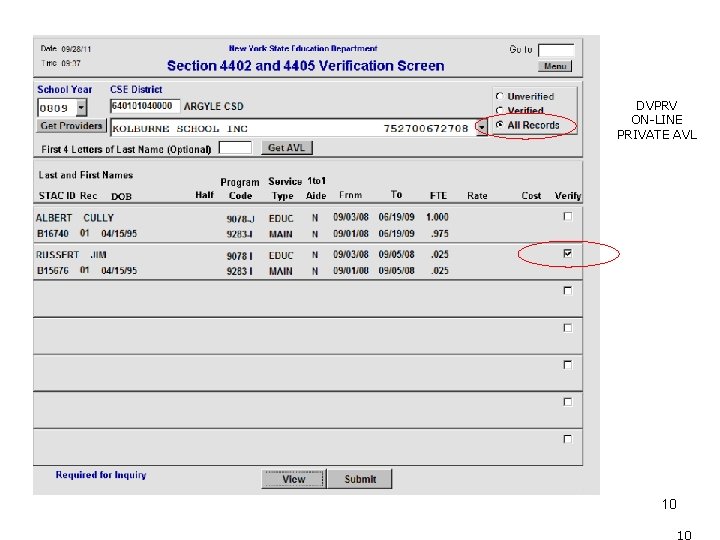Click STAC ID B16740

click(52, 233)
